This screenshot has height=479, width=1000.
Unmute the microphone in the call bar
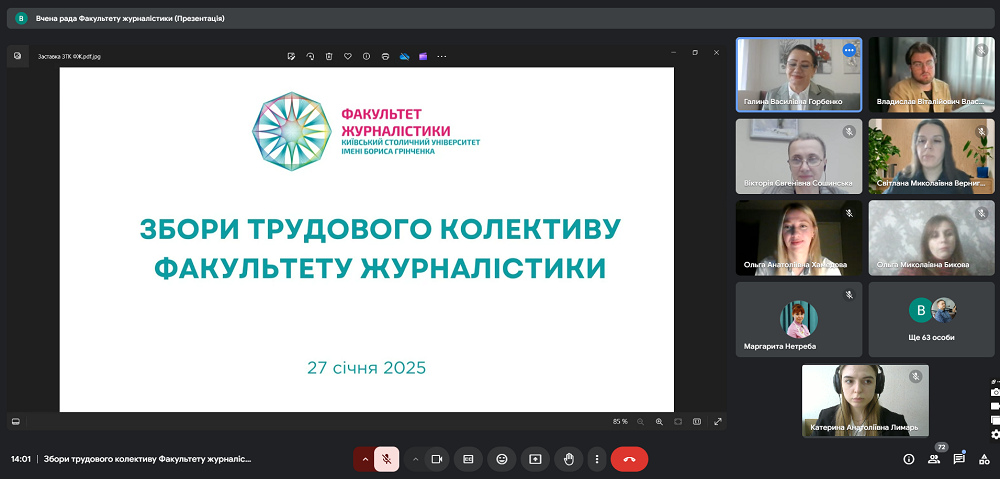click(387, 459)
